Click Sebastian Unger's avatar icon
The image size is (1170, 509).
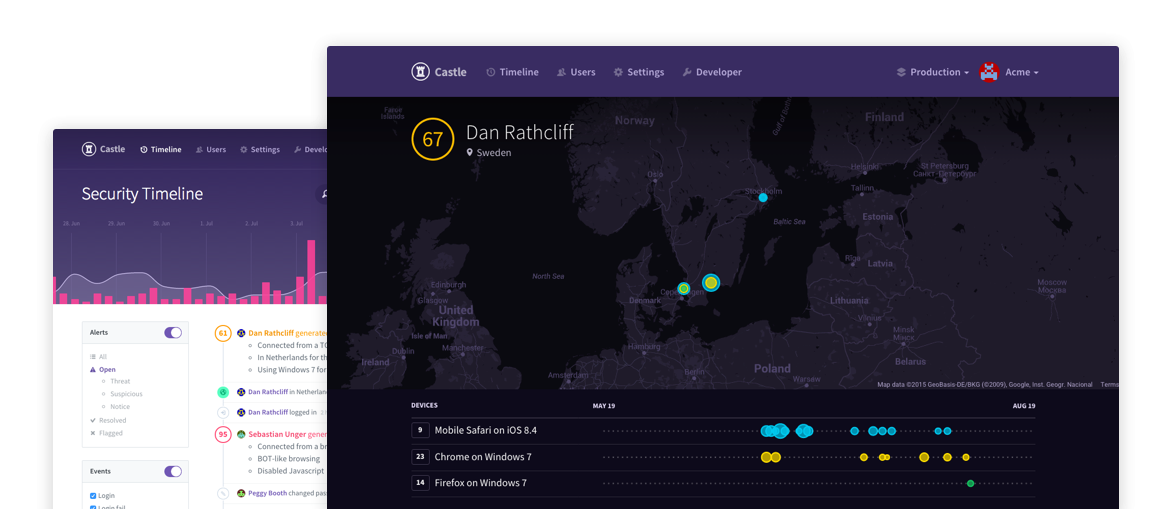pyautogui.click(x=241, y=434)
